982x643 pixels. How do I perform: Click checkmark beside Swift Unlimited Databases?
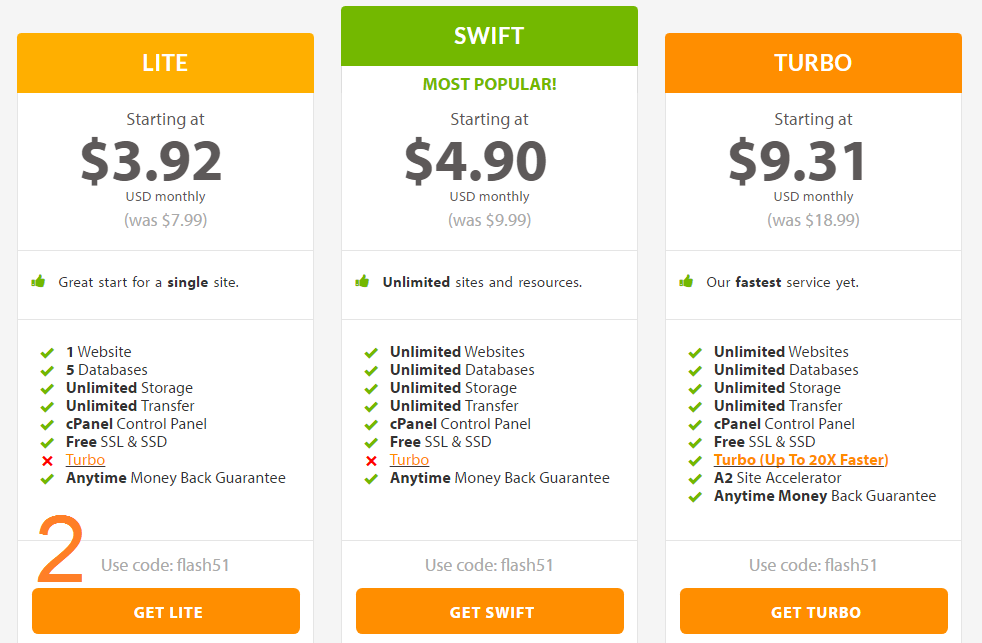click(371, 371)
